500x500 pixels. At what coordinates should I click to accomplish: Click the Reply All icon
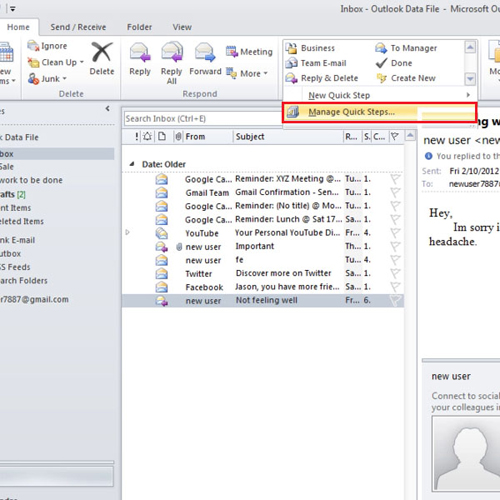172,52
